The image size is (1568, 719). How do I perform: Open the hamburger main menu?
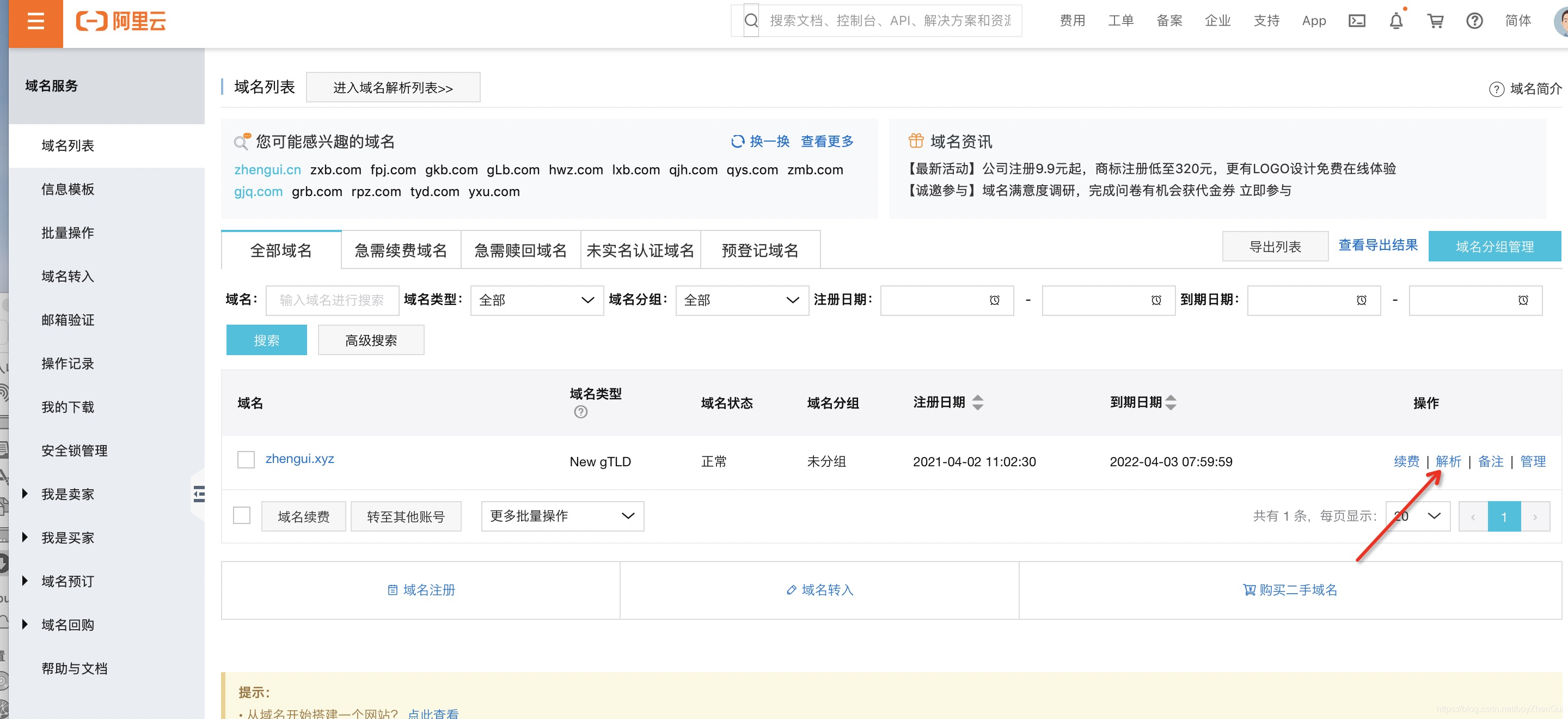coord(36,22)
